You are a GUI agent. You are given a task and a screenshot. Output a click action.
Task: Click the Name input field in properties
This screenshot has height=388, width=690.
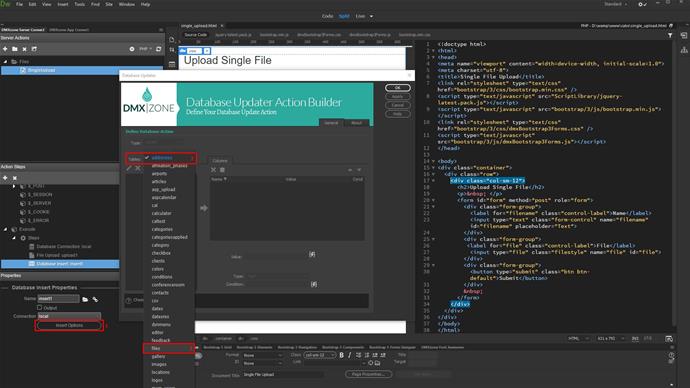coord(58,299)
